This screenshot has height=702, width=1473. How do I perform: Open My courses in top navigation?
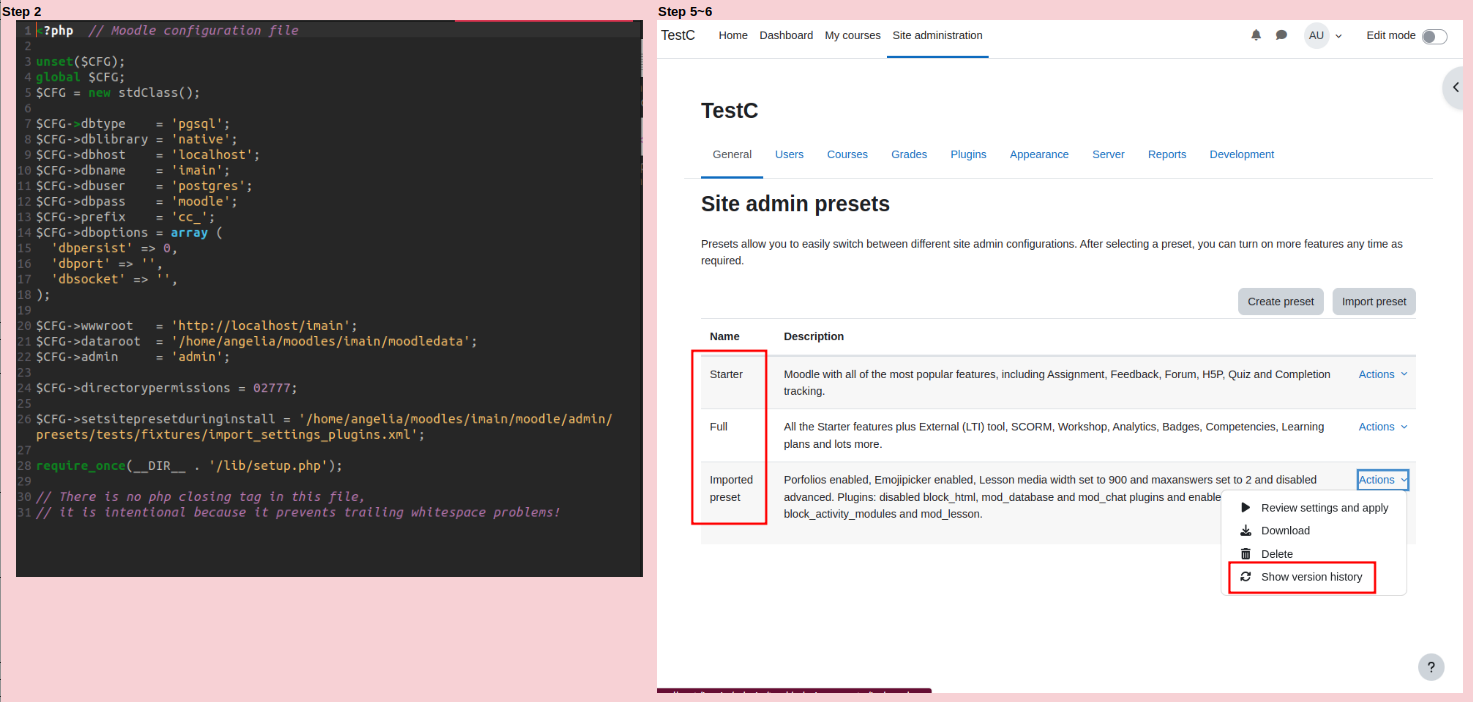pyautogui.click(x=853, y=35)
